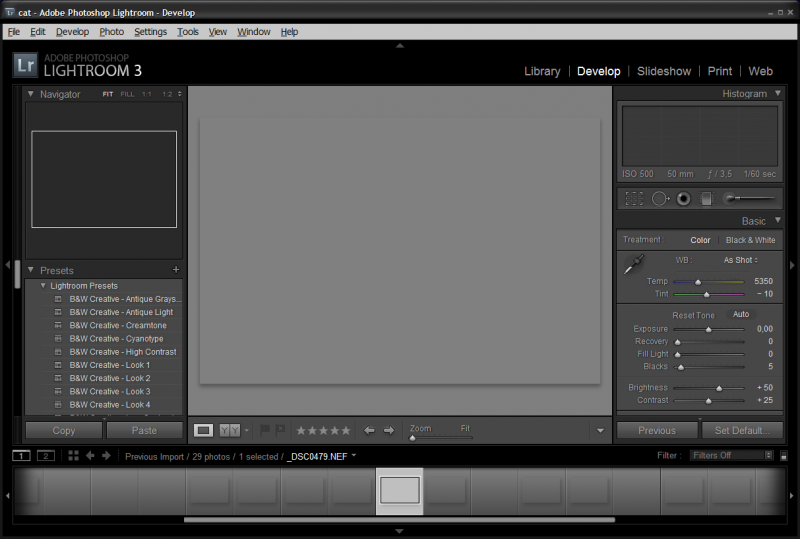
Task: Flag photo as rejected
Action: coord(280,430)
